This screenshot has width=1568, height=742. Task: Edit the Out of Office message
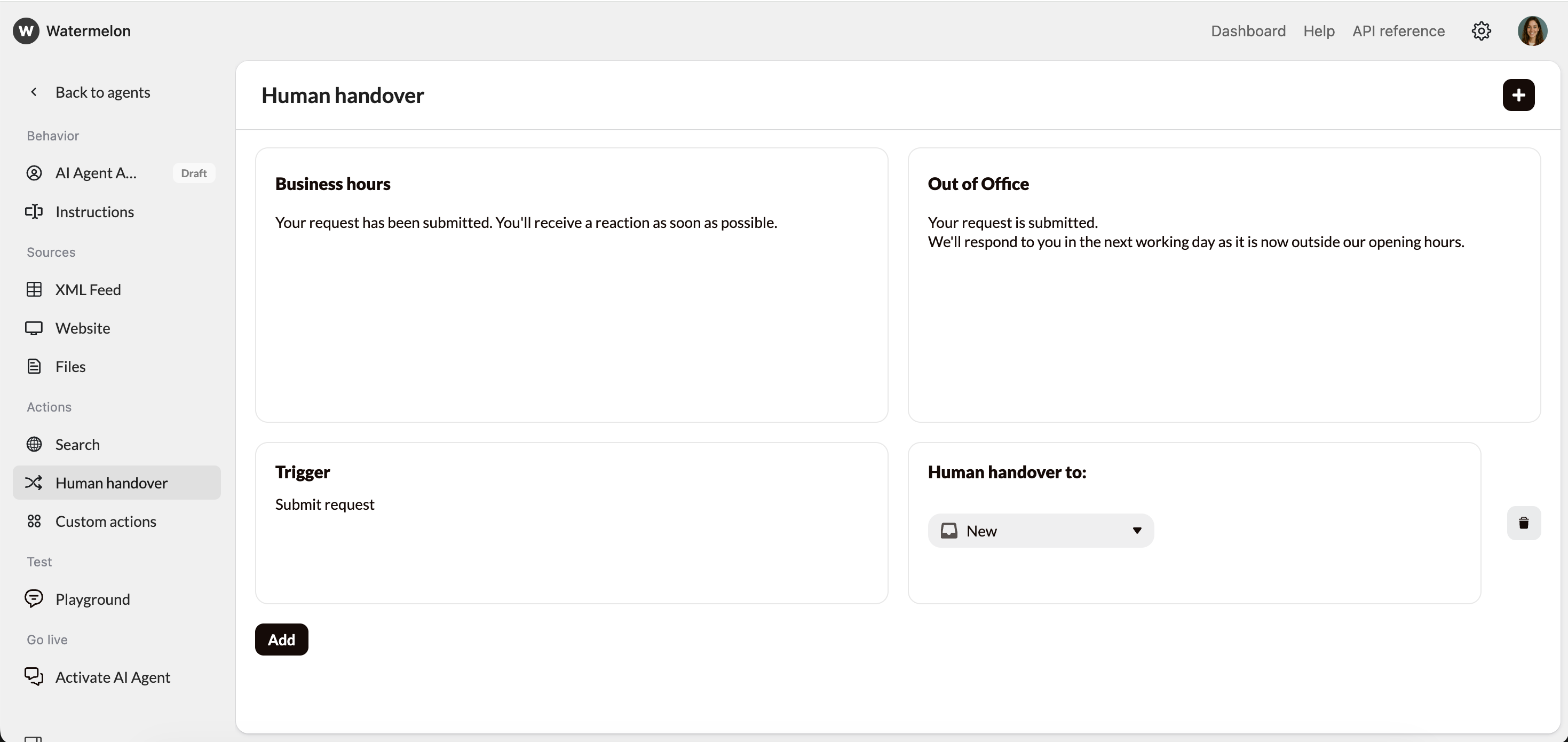click(x=1195, y=233)
